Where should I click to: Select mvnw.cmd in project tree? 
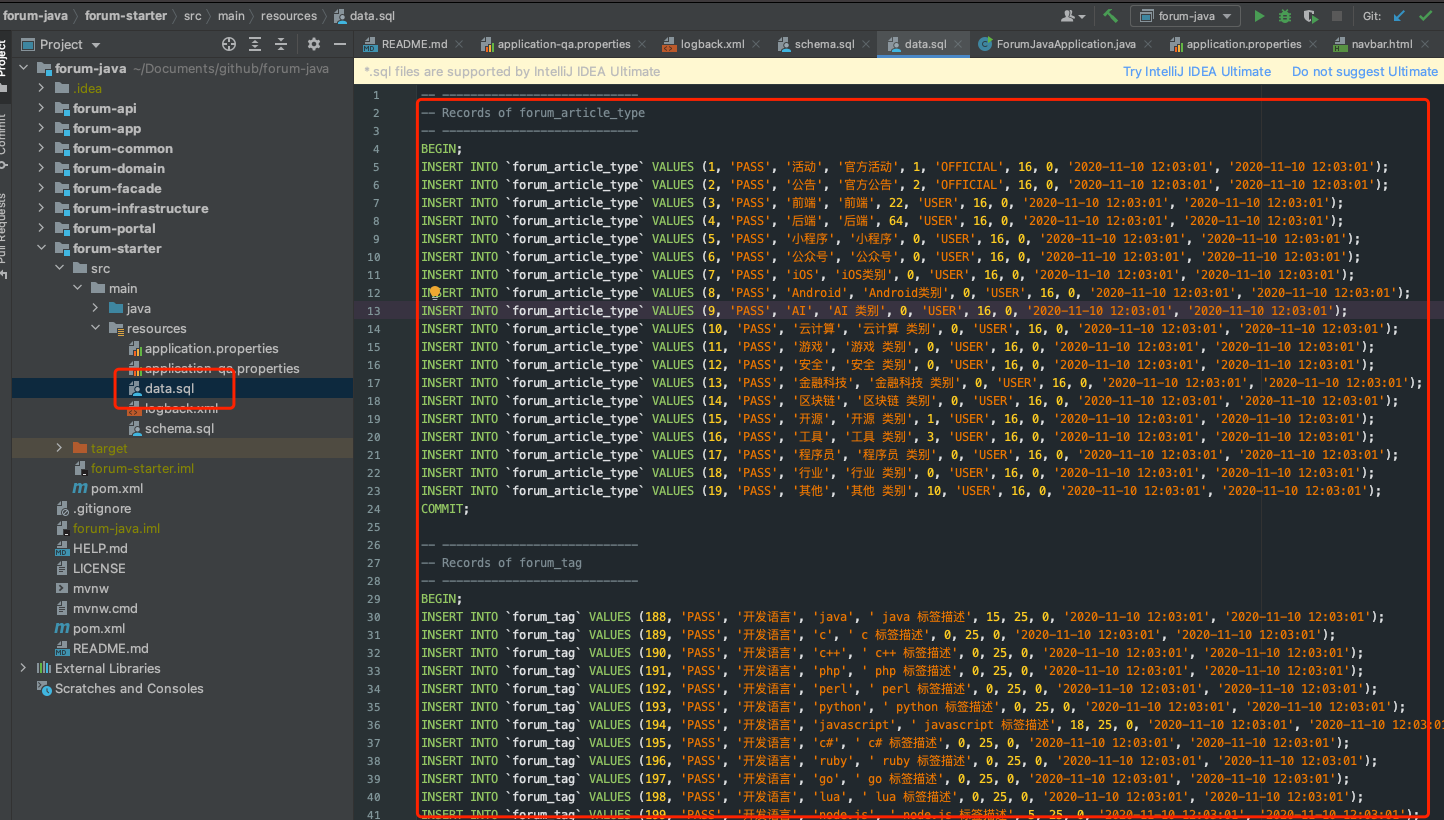point(105,608)
